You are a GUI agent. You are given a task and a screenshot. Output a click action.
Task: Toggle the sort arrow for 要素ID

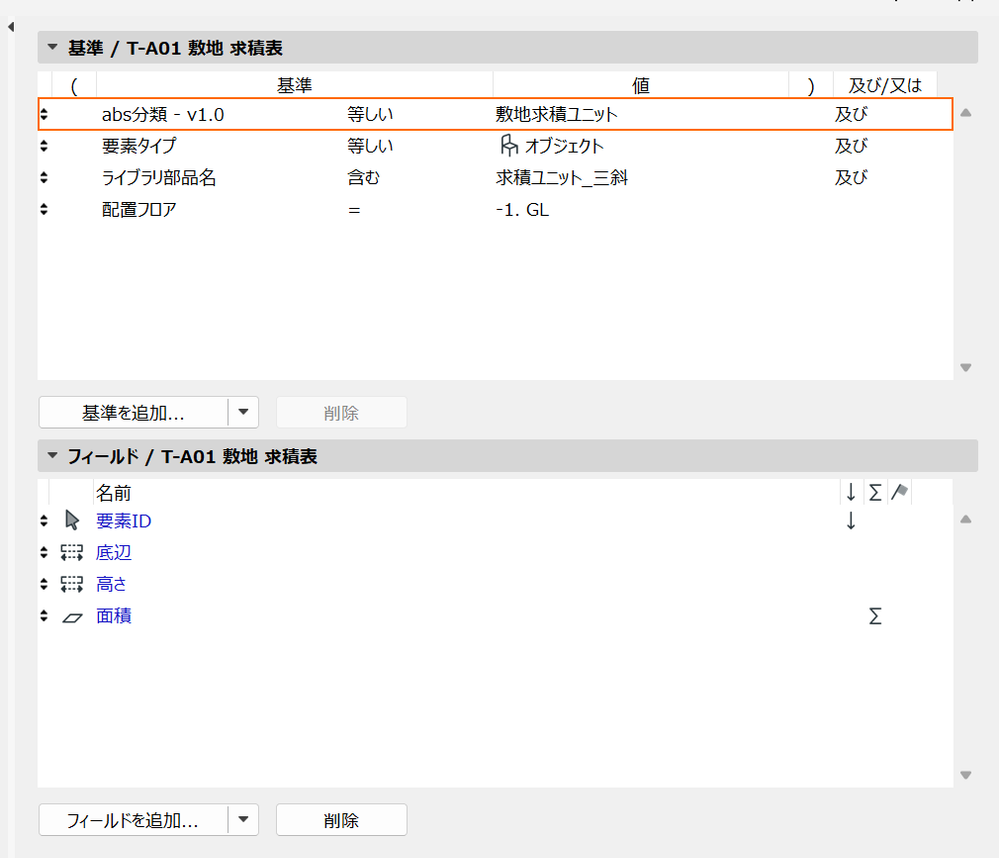[x=851, y=520]
